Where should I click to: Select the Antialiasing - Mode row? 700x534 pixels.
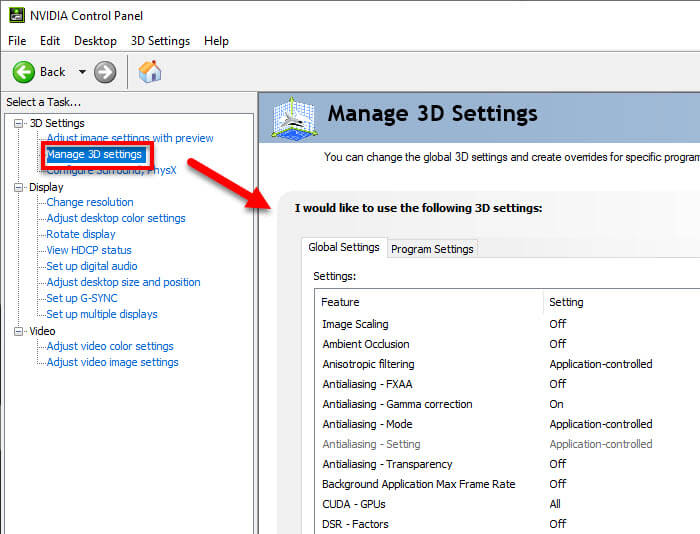507,424
